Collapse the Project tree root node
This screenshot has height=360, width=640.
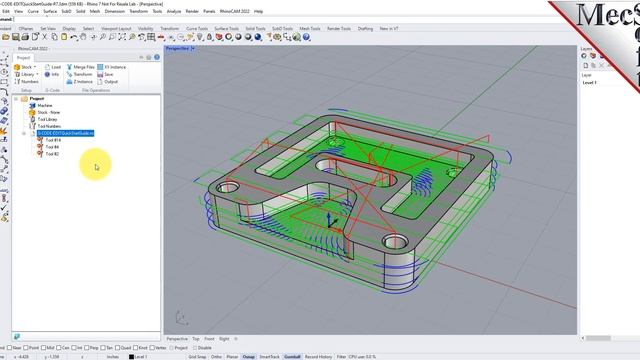[x=16, y=99]
